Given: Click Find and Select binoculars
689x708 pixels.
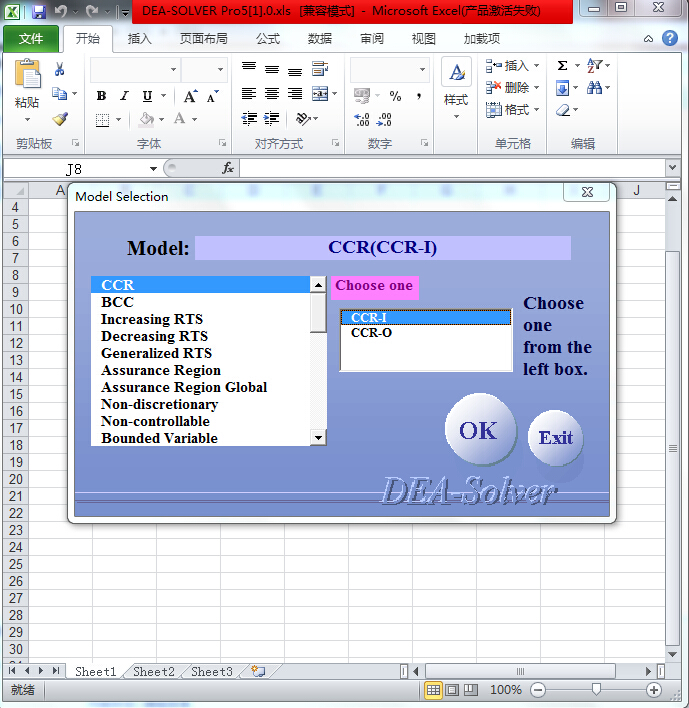Looking at the screenshot, I should pos(595,88).
